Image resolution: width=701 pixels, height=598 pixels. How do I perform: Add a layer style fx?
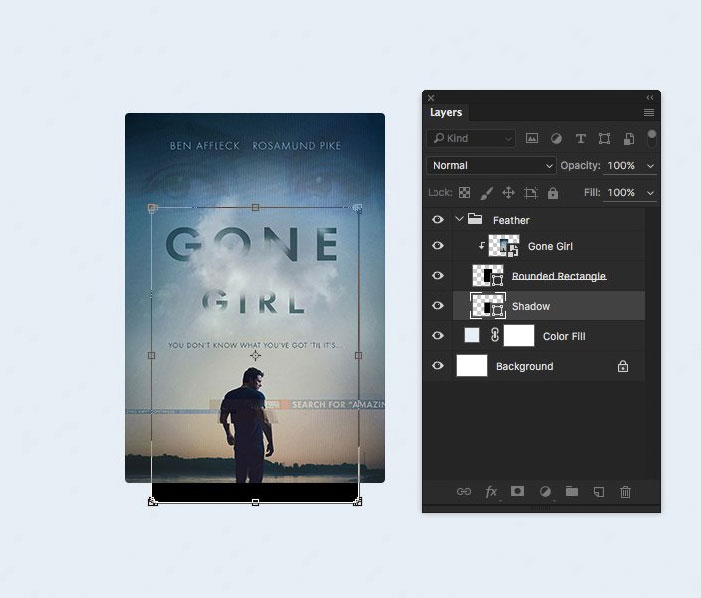[x=491, y=492]
